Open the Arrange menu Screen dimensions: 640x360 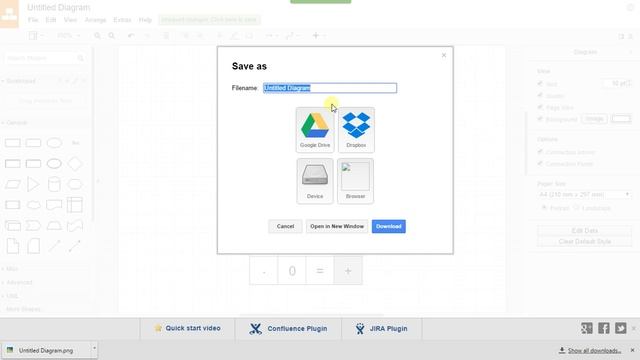pyautogui.click(x=96, y=20)
